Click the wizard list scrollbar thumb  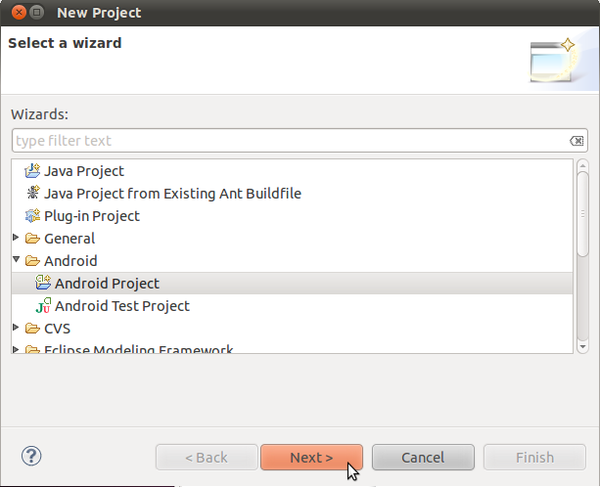[x=583, y=214]
